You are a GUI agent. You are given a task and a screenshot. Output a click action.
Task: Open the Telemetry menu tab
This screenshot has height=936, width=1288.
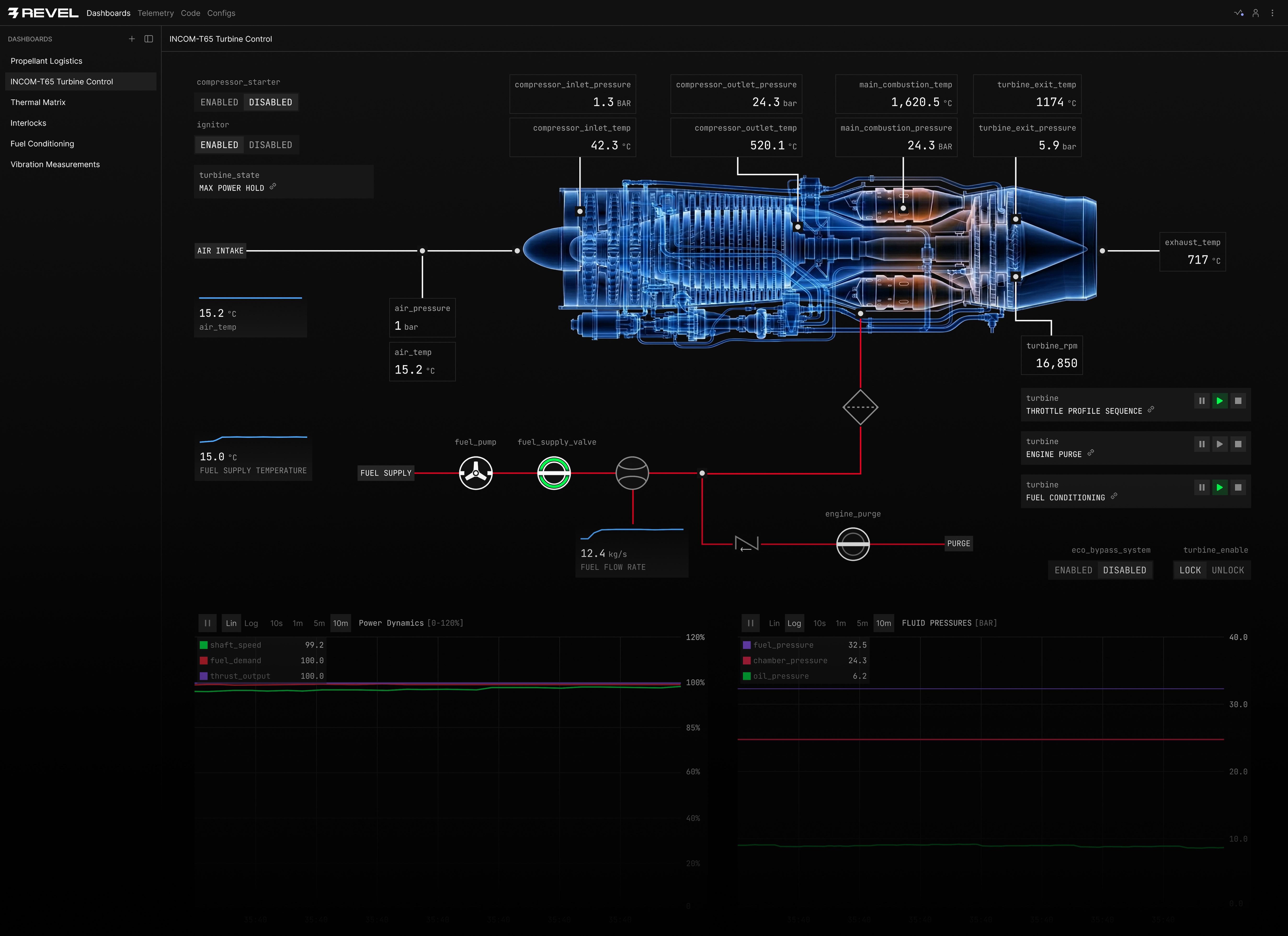(x=156, y=13)
